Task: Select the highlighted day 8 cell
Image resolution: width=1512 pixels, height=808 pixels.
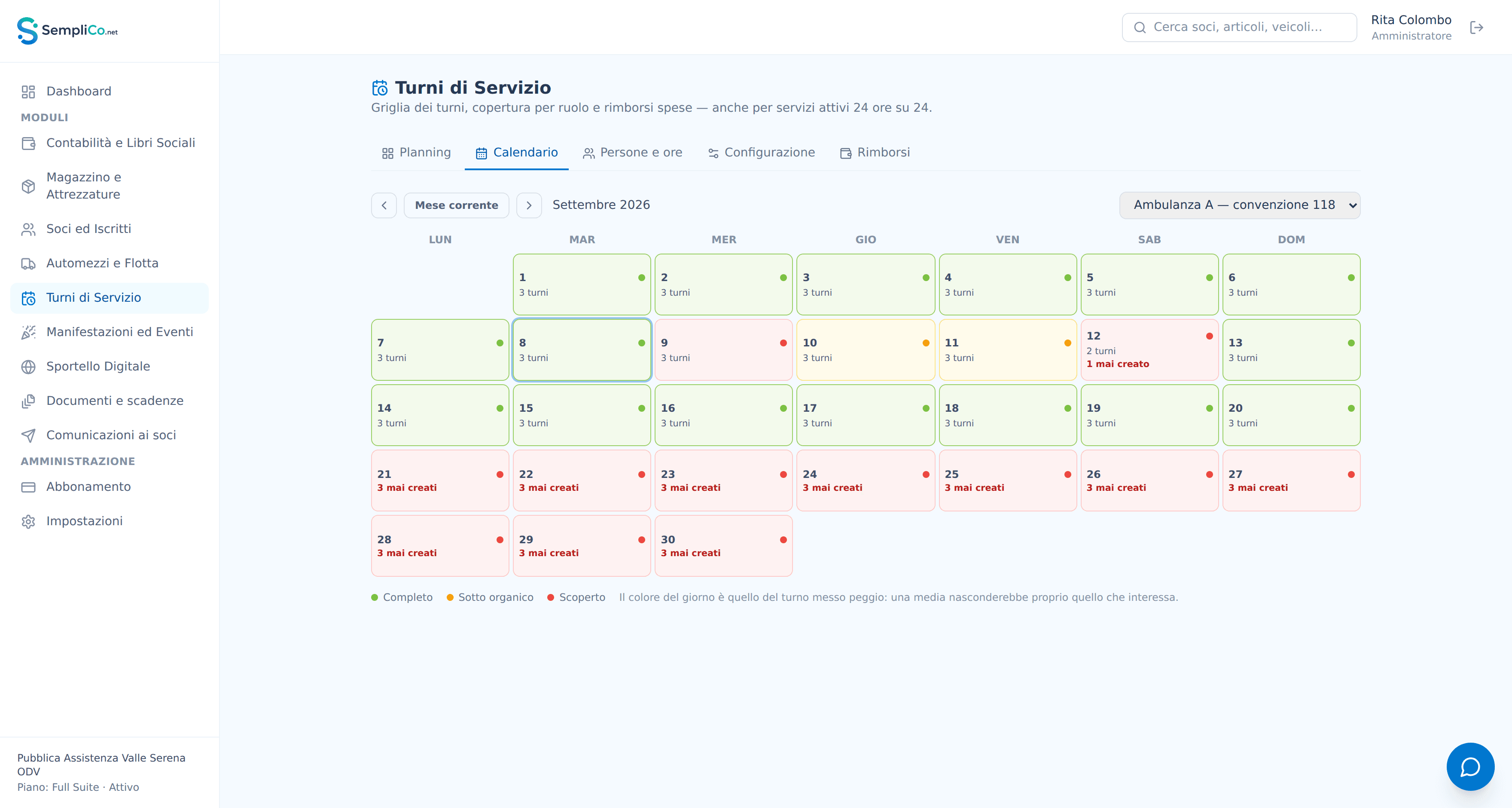Action: [582, 350]
